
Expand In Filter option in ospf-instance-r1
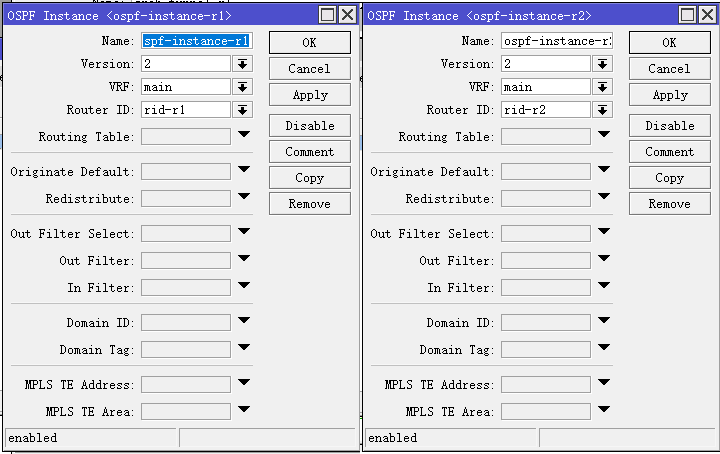pos(244,286)
